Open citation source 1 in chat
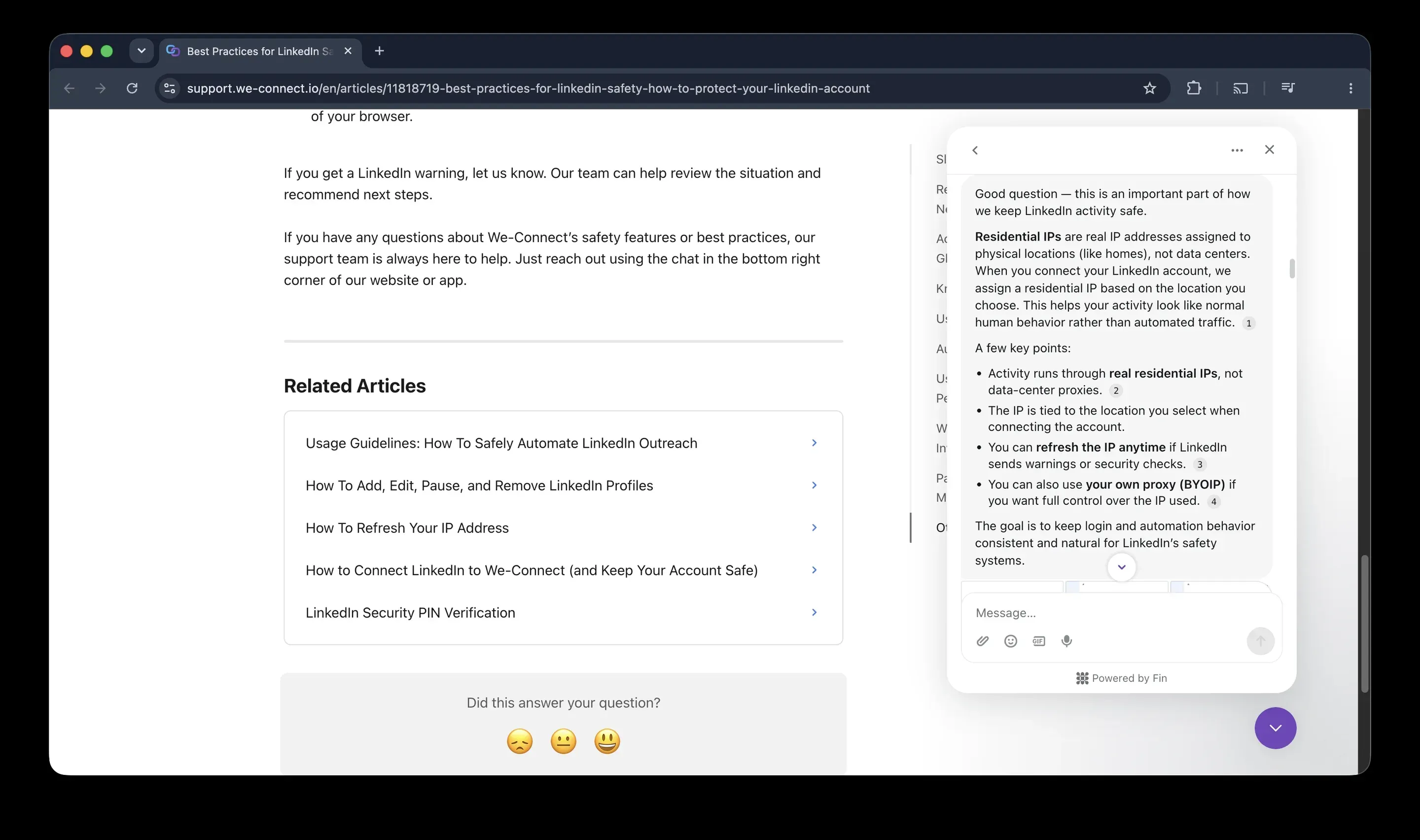Image resolution: width=1420 pixels, height=840 pixels. [x=1248, y=323]
